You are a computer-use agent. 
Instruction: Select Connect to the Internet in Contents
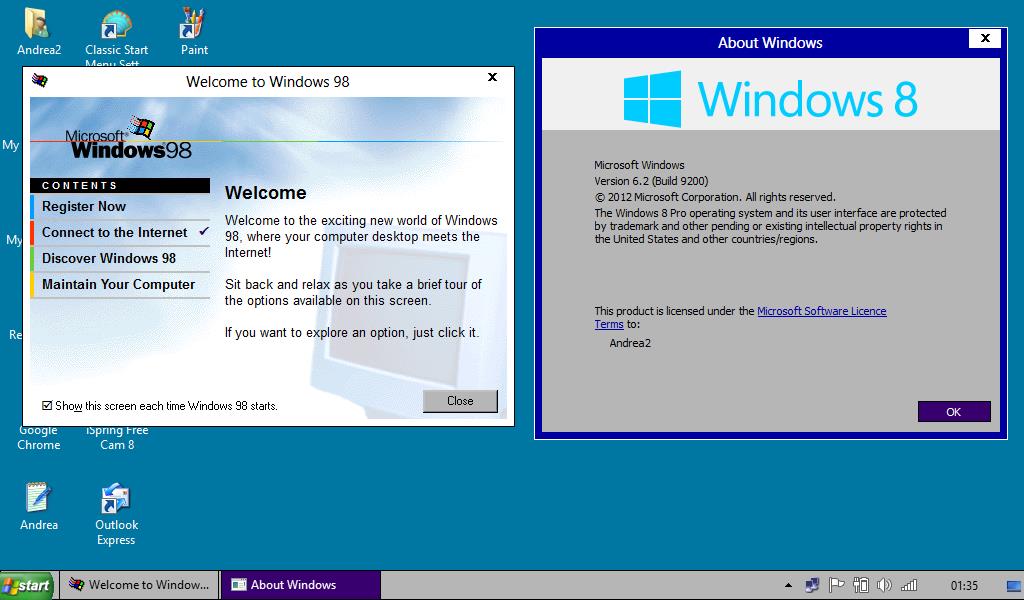tap(120, 232)
